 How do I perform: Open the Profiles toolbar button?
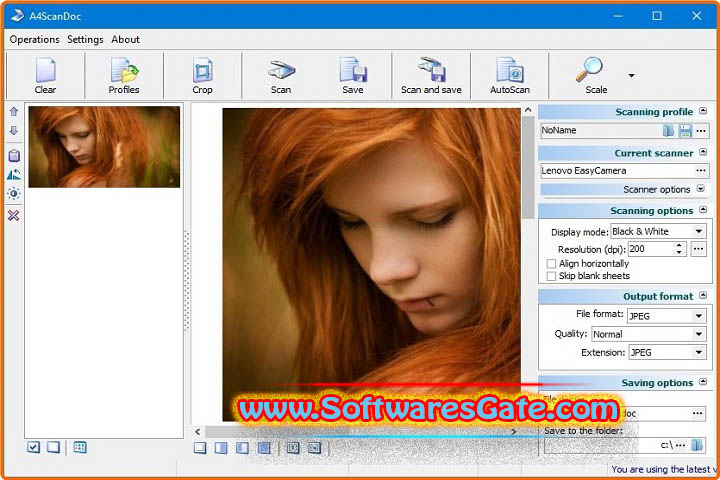click(124, 76)
